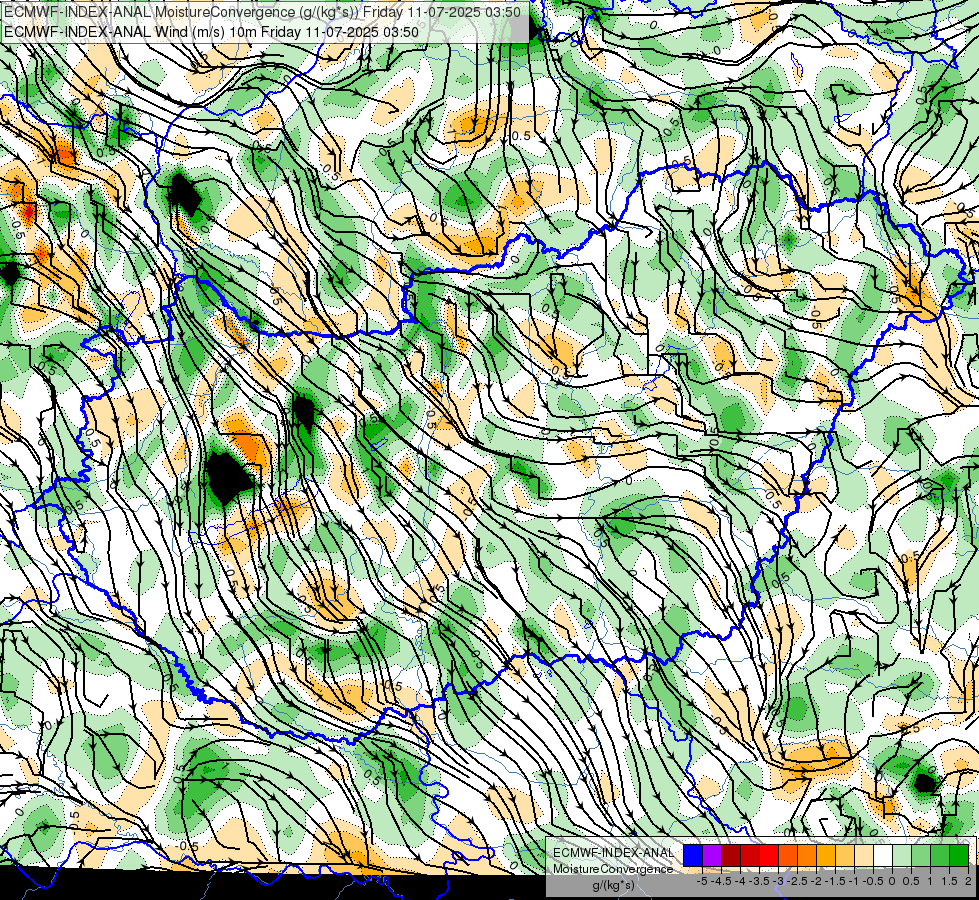
Task: Select legend swatch between 0 and 0.5
Action: [x=902, y=855]
